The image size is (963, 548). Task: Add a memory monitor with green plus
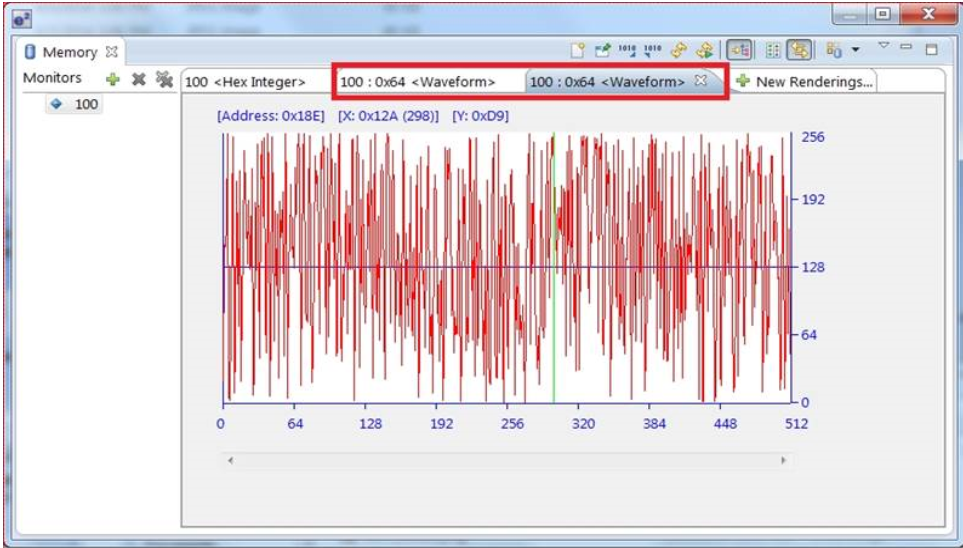pos(112,79)
